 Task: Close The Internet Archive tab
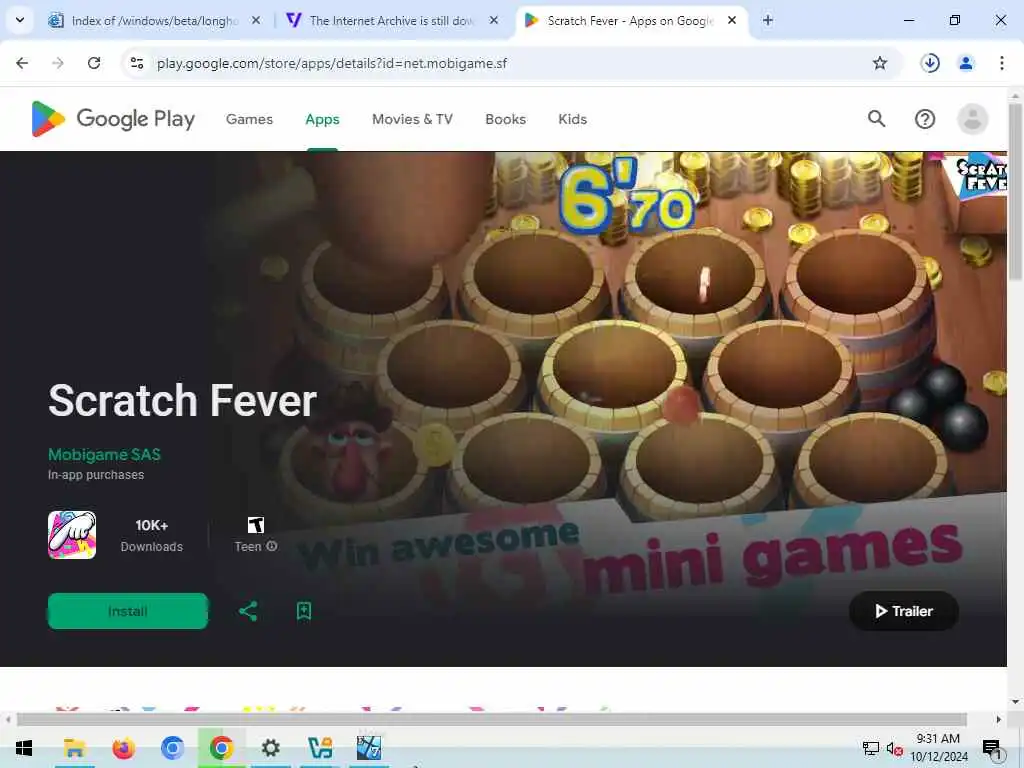pos(494,20)
